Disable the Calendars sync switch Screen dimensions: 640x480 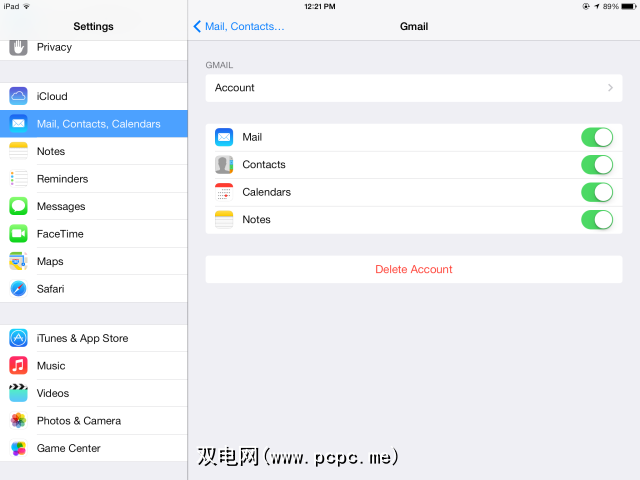[x=597, y=192]
